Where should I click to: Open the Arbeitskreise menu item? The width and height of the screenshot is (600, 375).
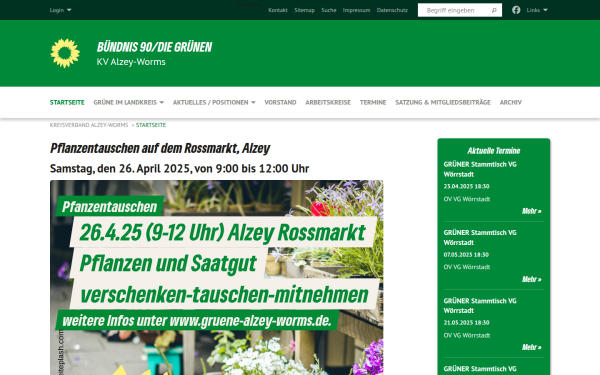pos(328,102)
